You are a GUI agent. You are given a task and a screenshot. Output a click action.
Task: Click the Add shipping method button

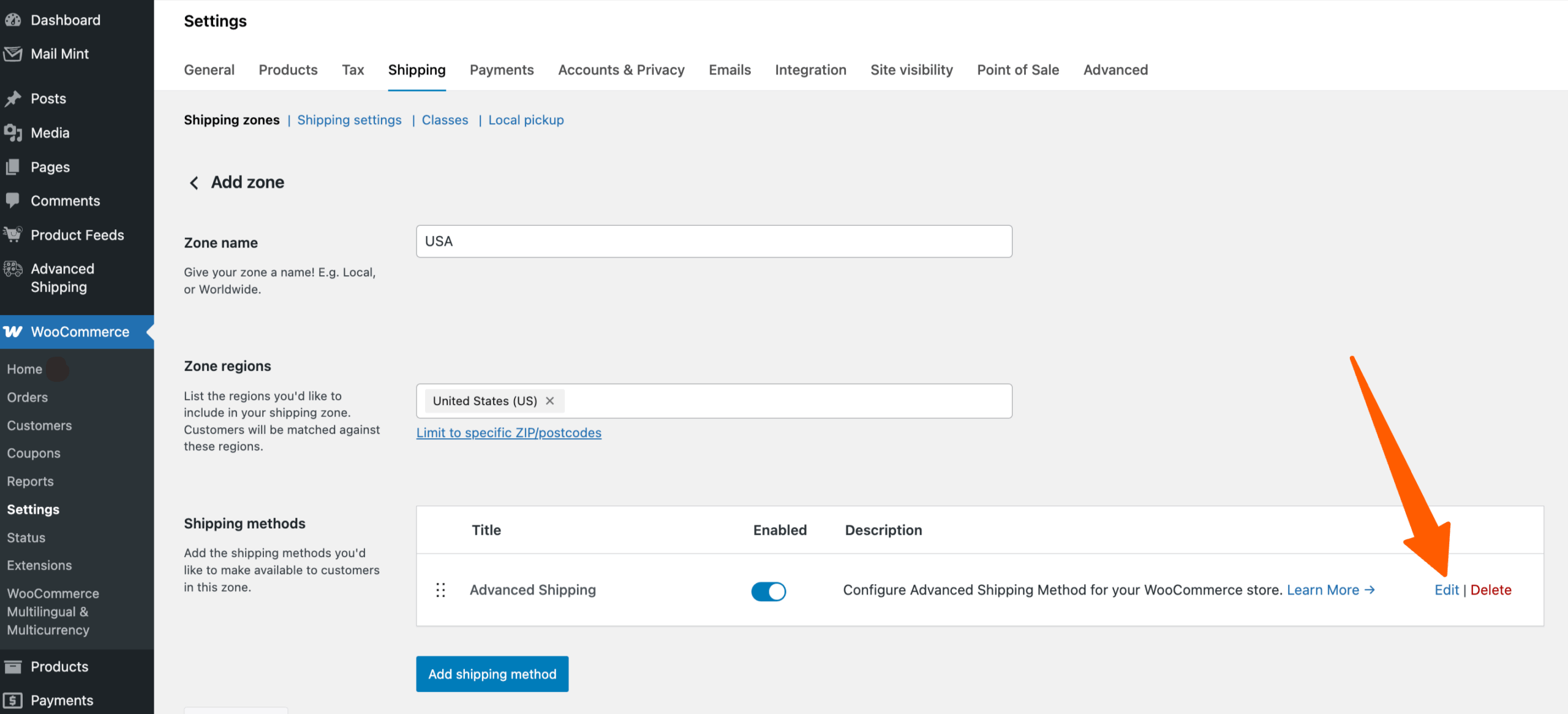pyautogui.click(x=492, y=674)
